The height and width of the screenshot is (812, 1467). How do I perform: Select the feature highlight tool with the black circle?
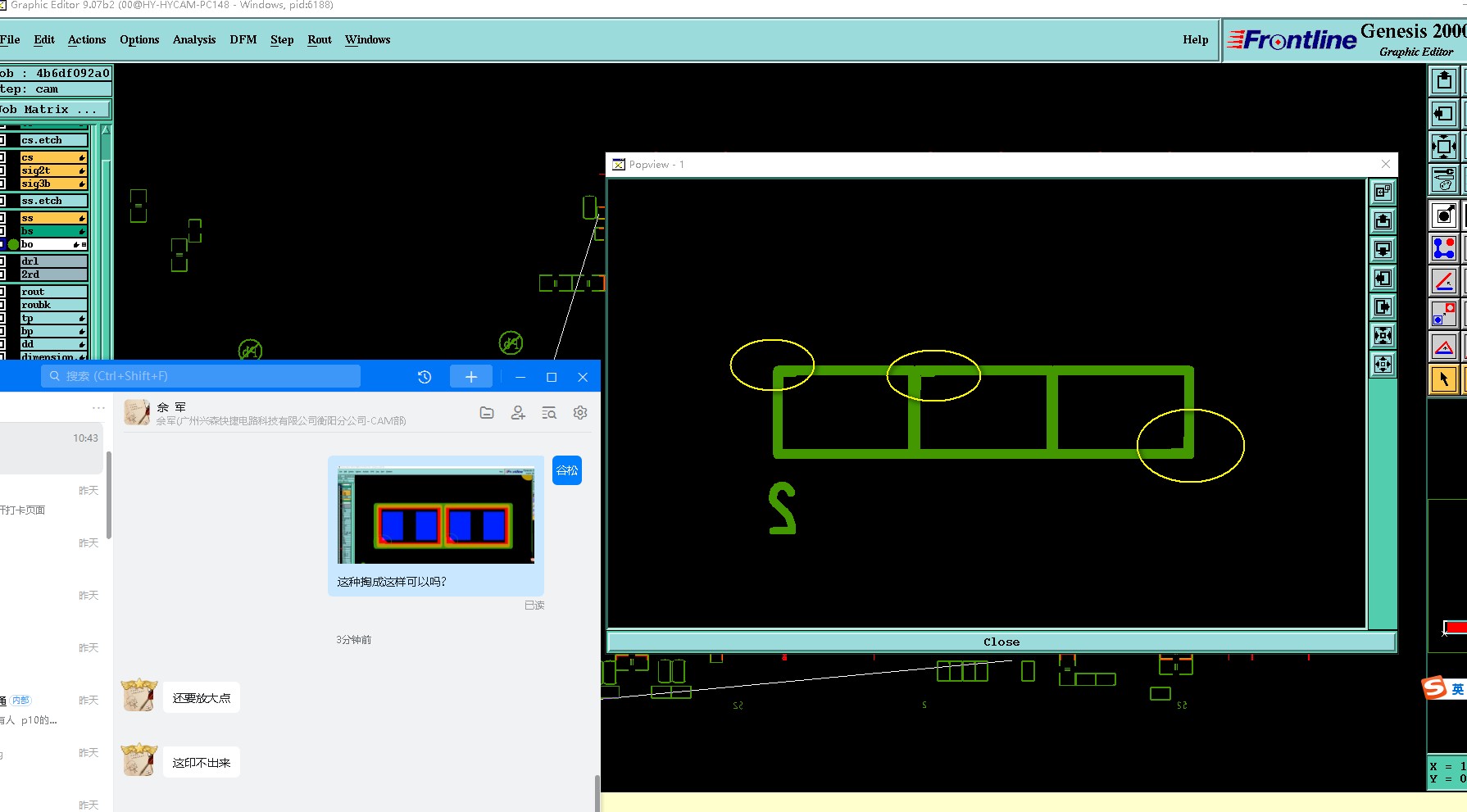point(1444,215)
